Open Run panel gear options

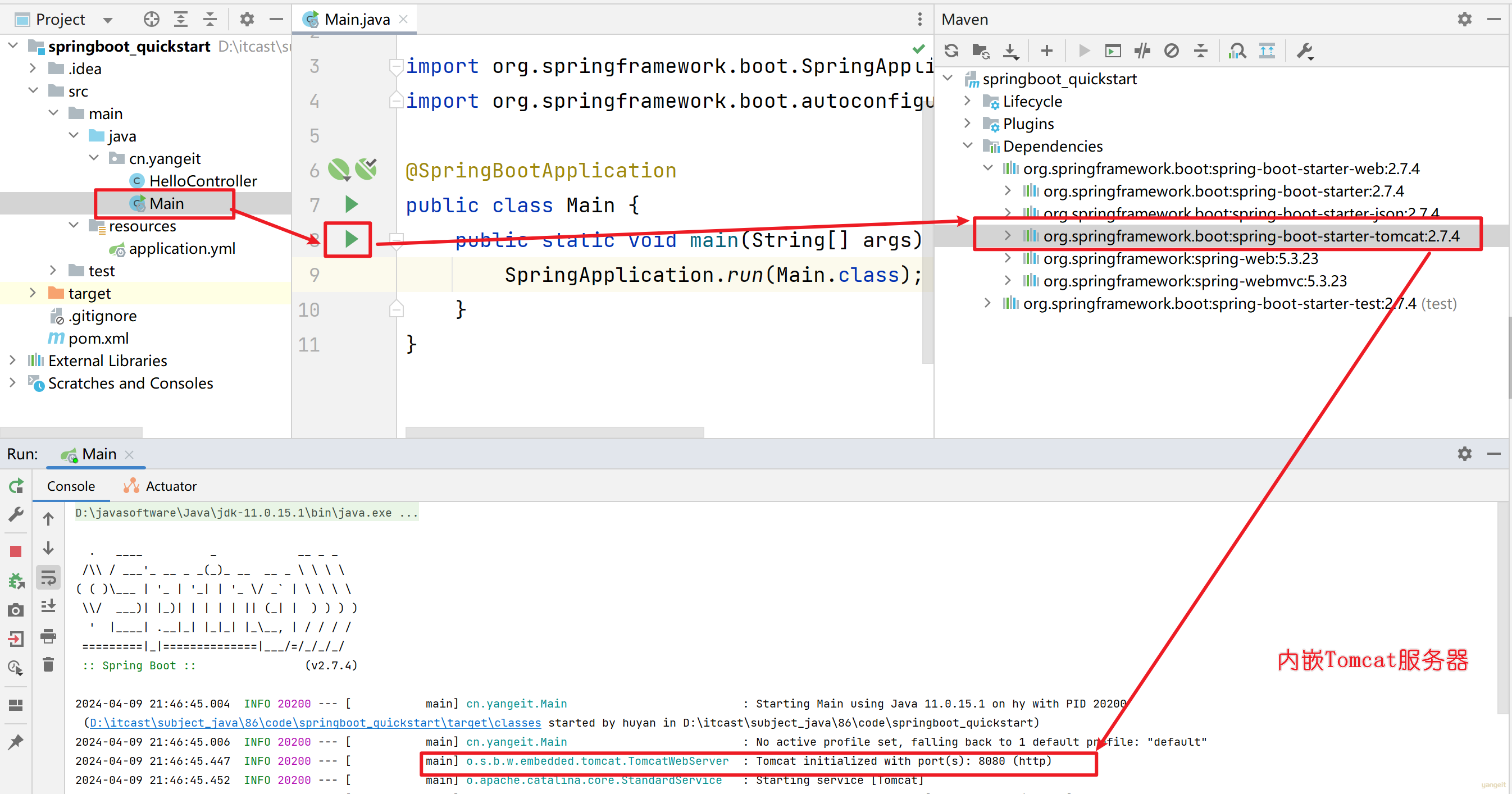tap(1464, 454)
